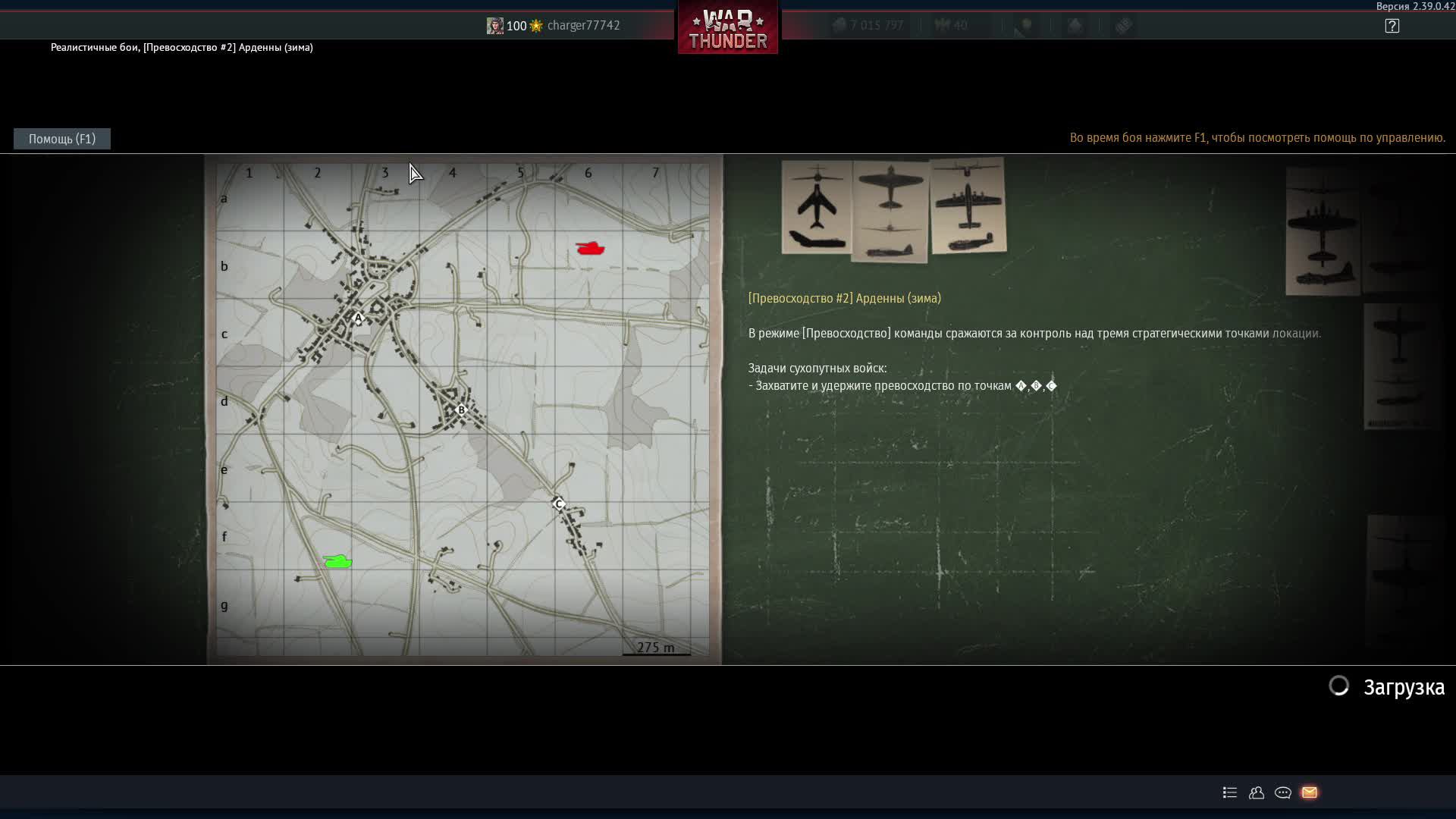Click the green friendly tank marker
The height and width of the screenshot is (819, 1456).
(x=337, y=561)
